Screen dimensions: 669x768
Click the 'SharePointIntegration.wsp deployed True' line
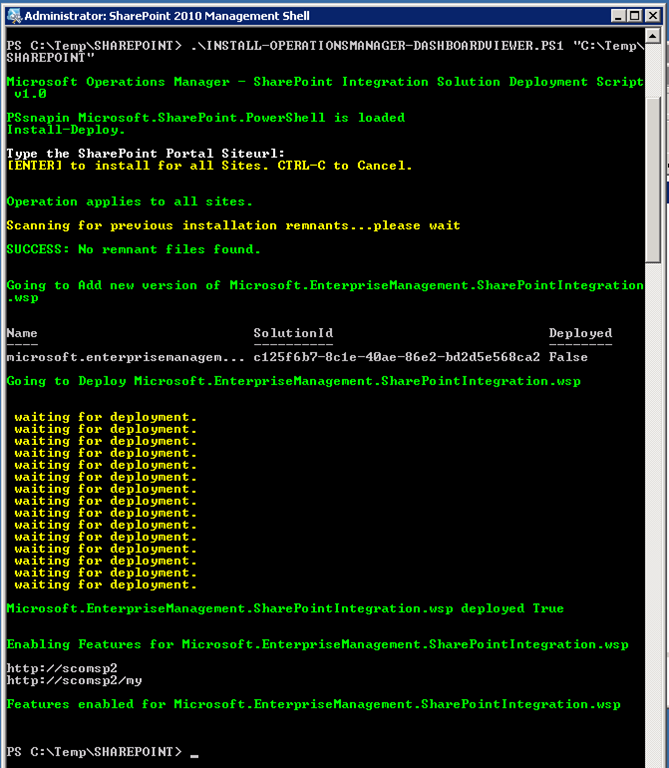285,608
